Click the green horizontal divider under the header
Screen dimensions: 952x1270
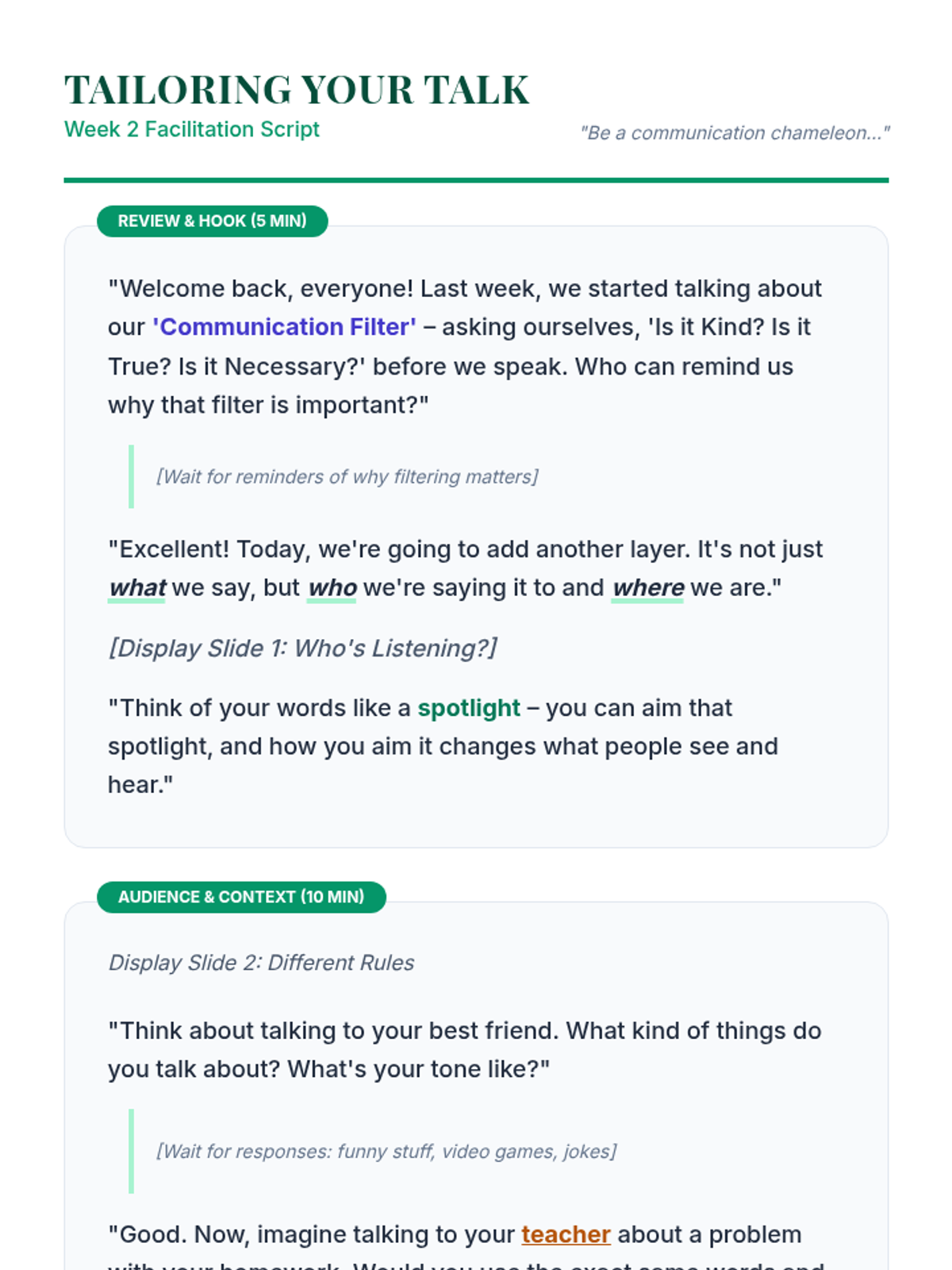tap(476, 180)
